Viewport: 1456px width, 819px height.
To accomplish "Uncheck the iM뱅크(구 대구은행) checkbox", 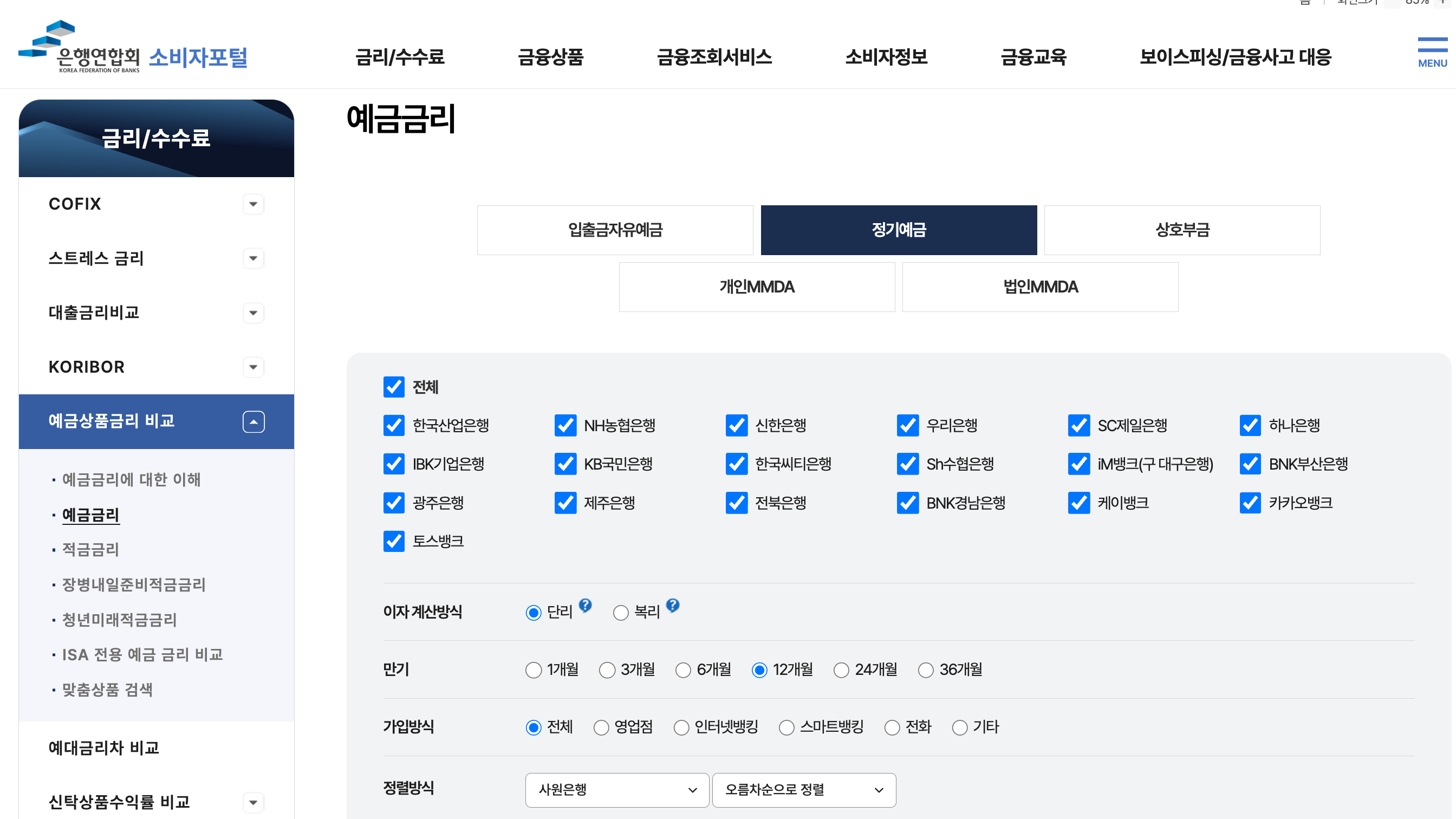I will point(1079,464).
